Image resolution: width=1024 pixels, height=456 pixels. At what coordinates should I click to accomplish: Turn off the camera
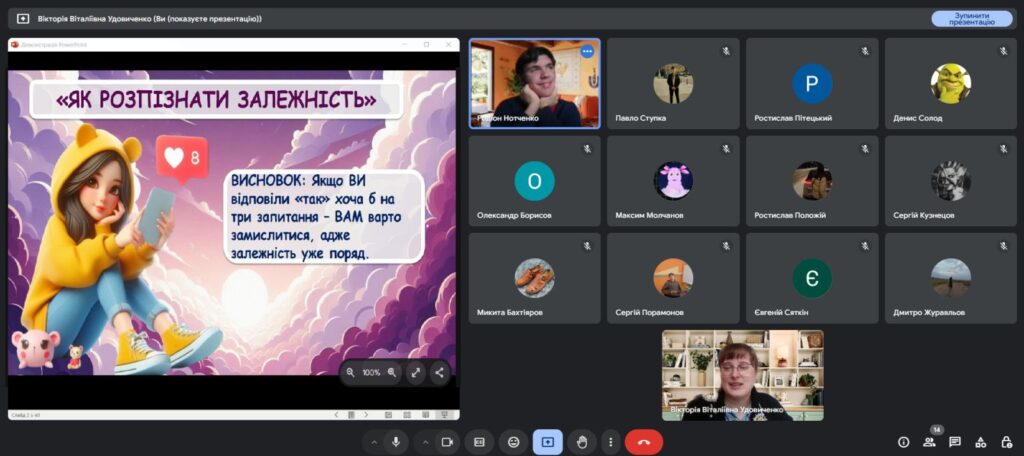pyautogui.click(x=447, y=442)
